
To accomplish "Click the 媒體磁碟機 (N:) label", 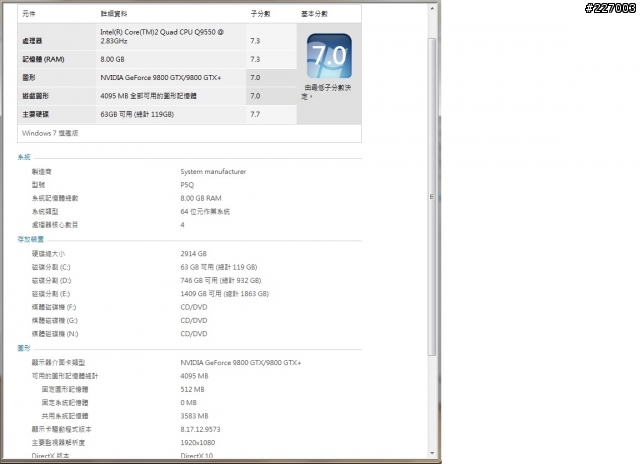I will pos(55,334).
